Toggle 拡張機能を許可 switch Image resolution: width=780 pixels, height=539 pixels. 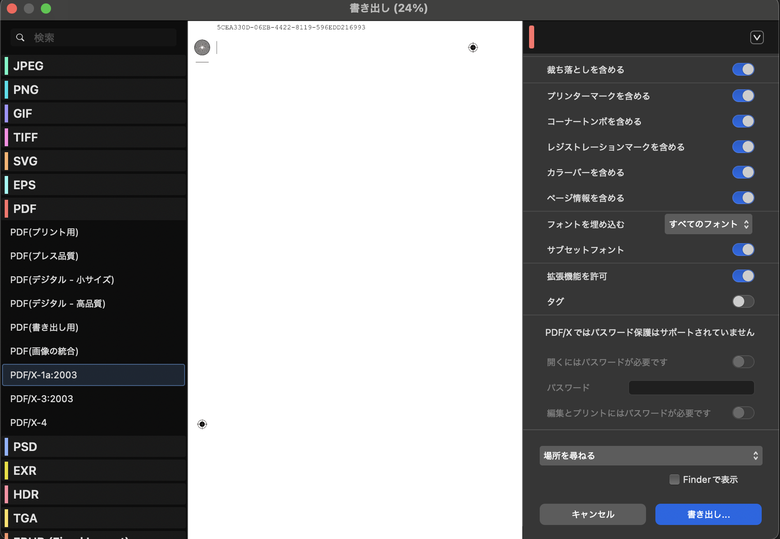click(743, 276)
